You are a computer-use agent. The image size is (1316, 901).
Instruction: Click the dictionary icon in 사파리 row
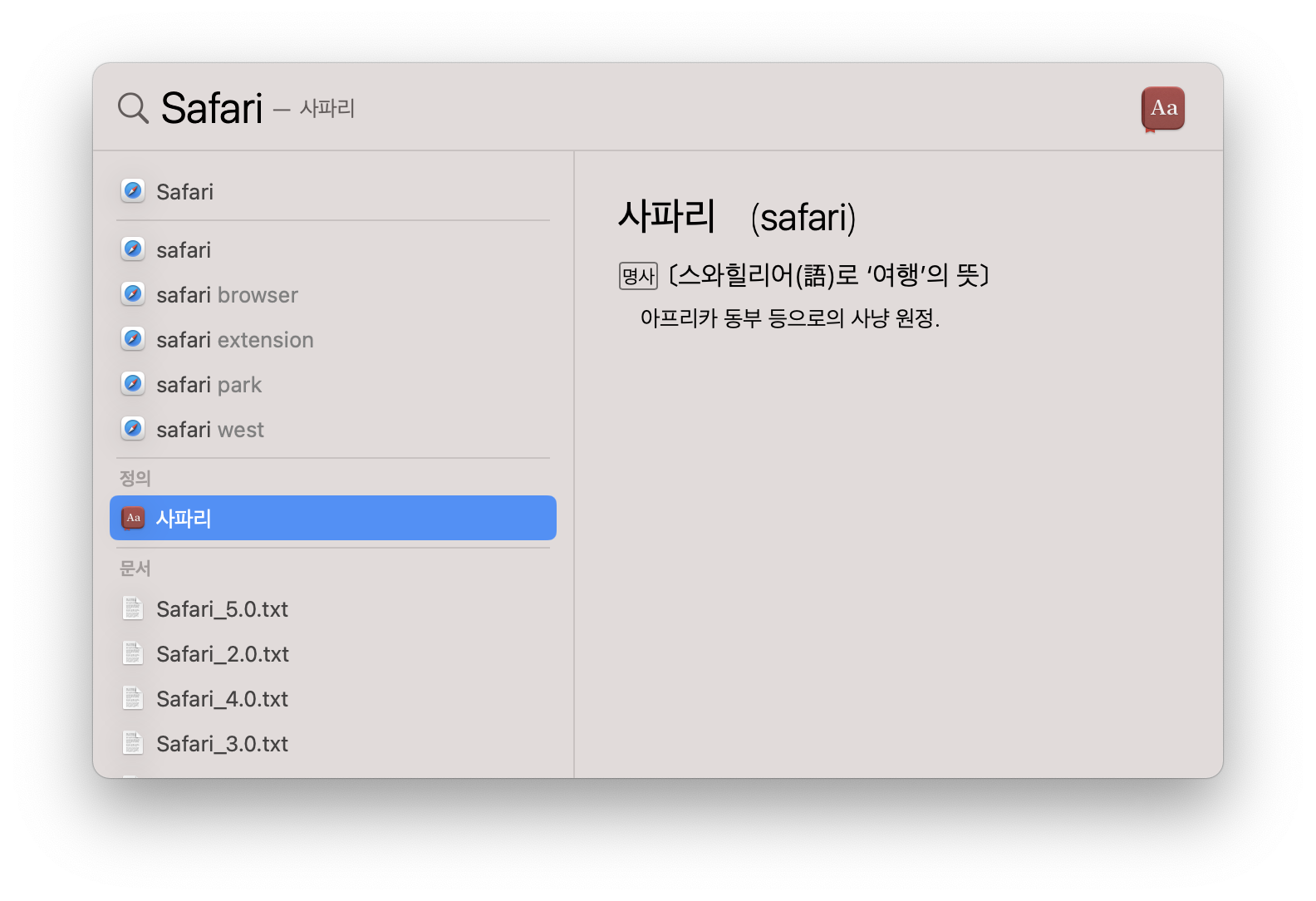pos(133,518)
